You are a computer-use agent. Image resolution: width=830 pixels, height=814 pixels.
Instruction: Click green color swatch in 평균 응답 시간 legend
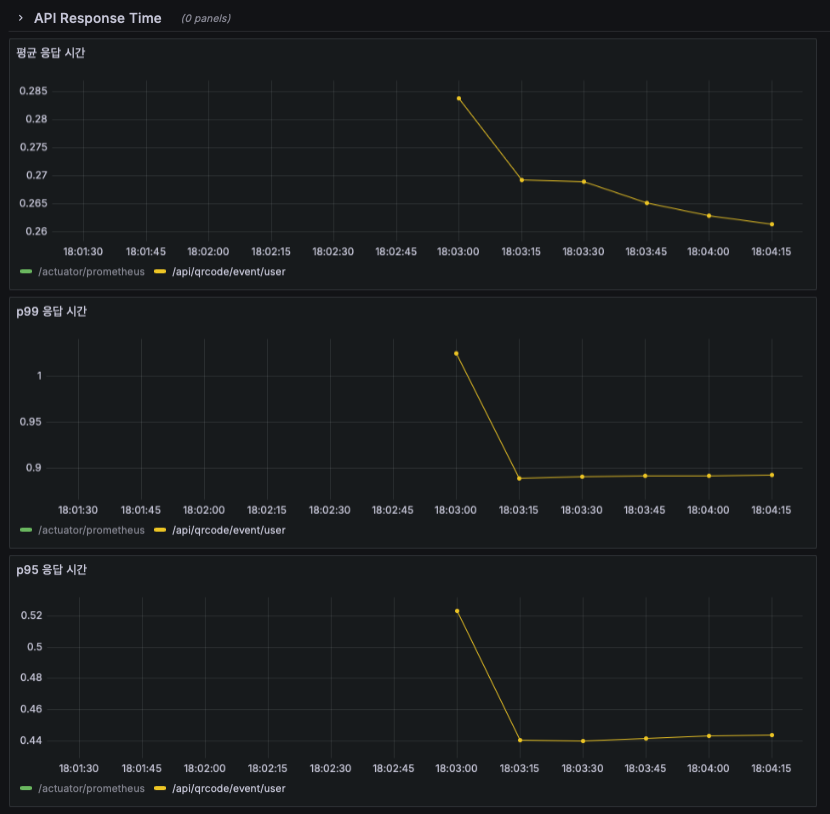[26, 272]
